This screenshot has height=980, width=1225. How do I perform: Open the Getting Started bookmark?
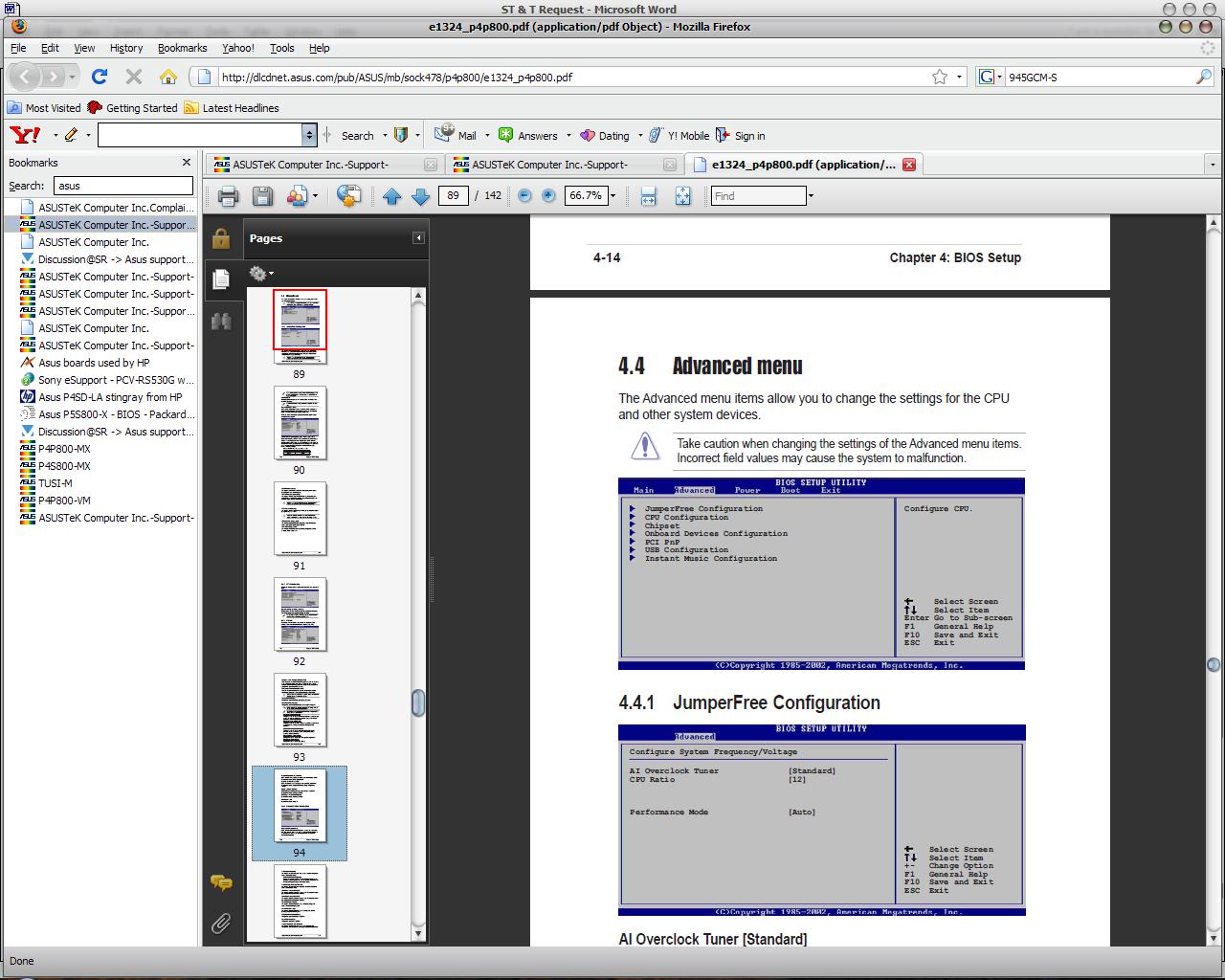(133, 108)
